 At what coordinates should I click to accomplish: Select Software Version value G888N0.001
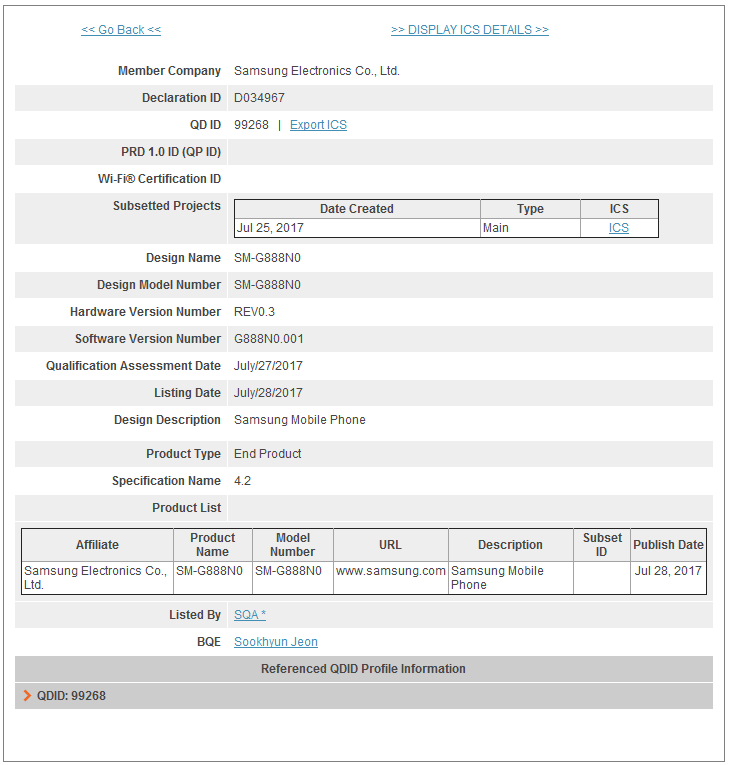(268, 339)
